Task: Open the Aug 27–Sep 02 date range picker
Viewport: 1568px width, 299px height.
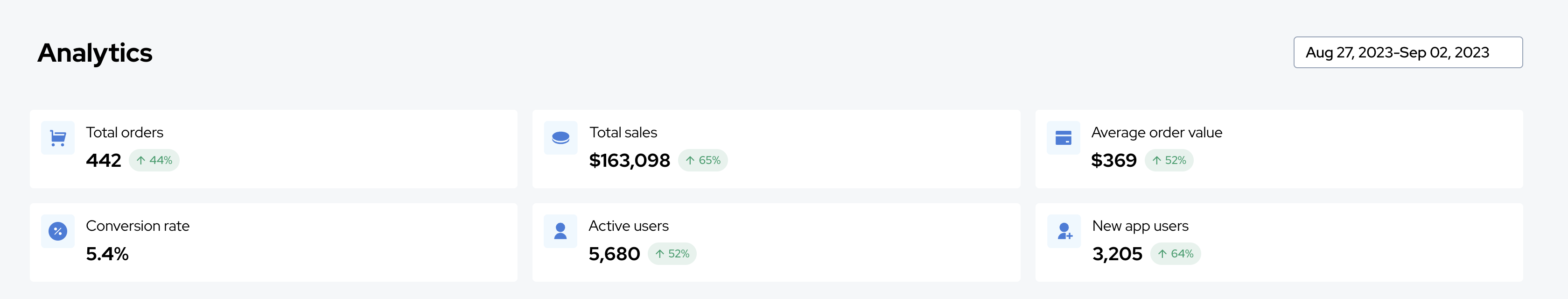Action: 1408,52
